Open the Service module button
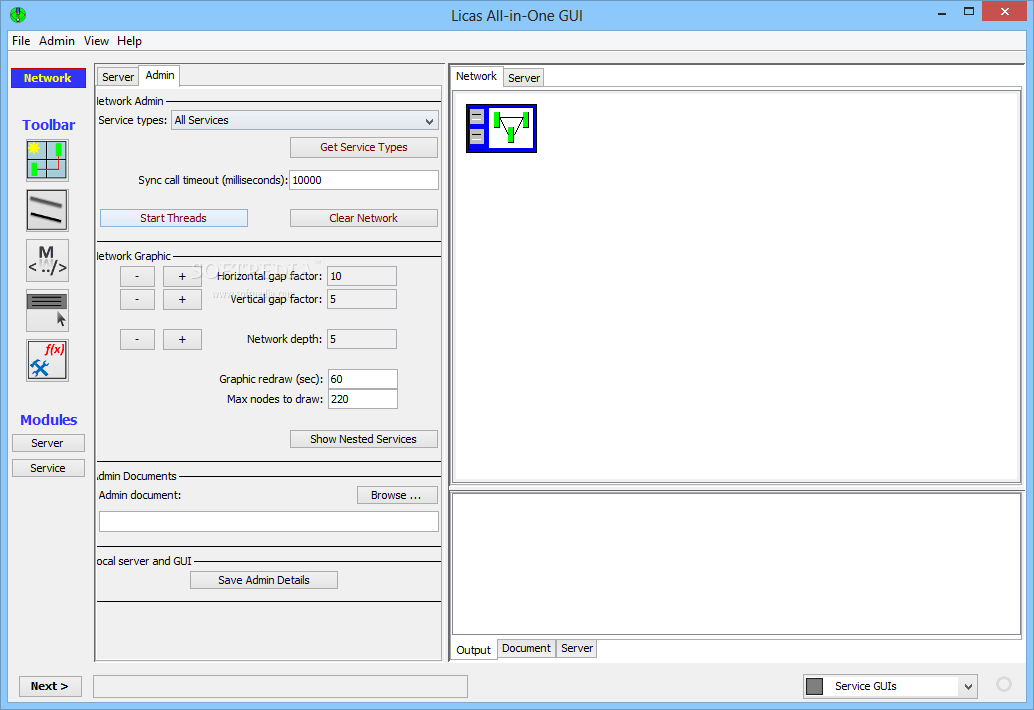Image resolution: width=1034 pixels, height=710 pixels. 48,468
